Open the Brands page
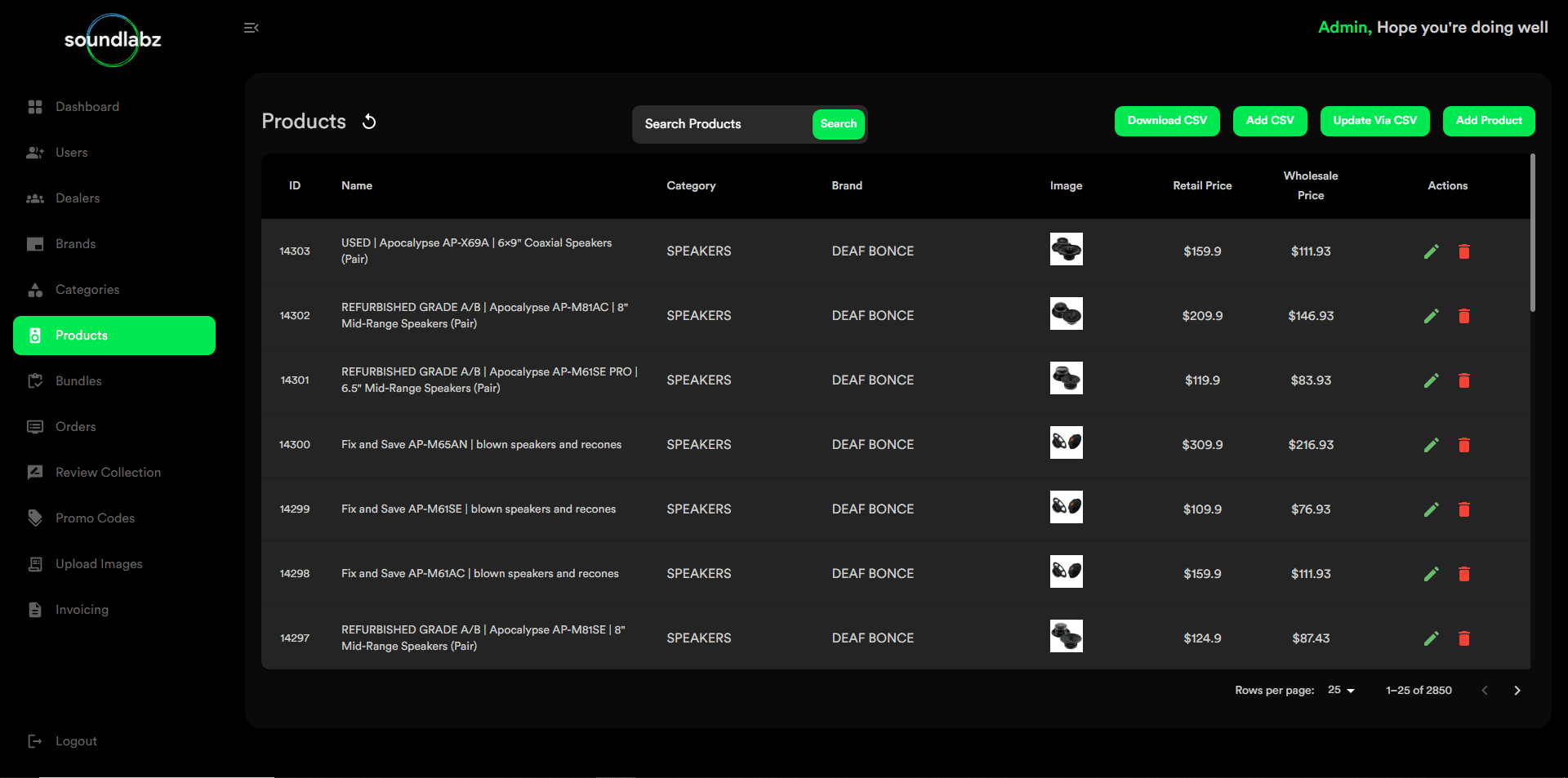The image size is (1568, 778). 114,244
